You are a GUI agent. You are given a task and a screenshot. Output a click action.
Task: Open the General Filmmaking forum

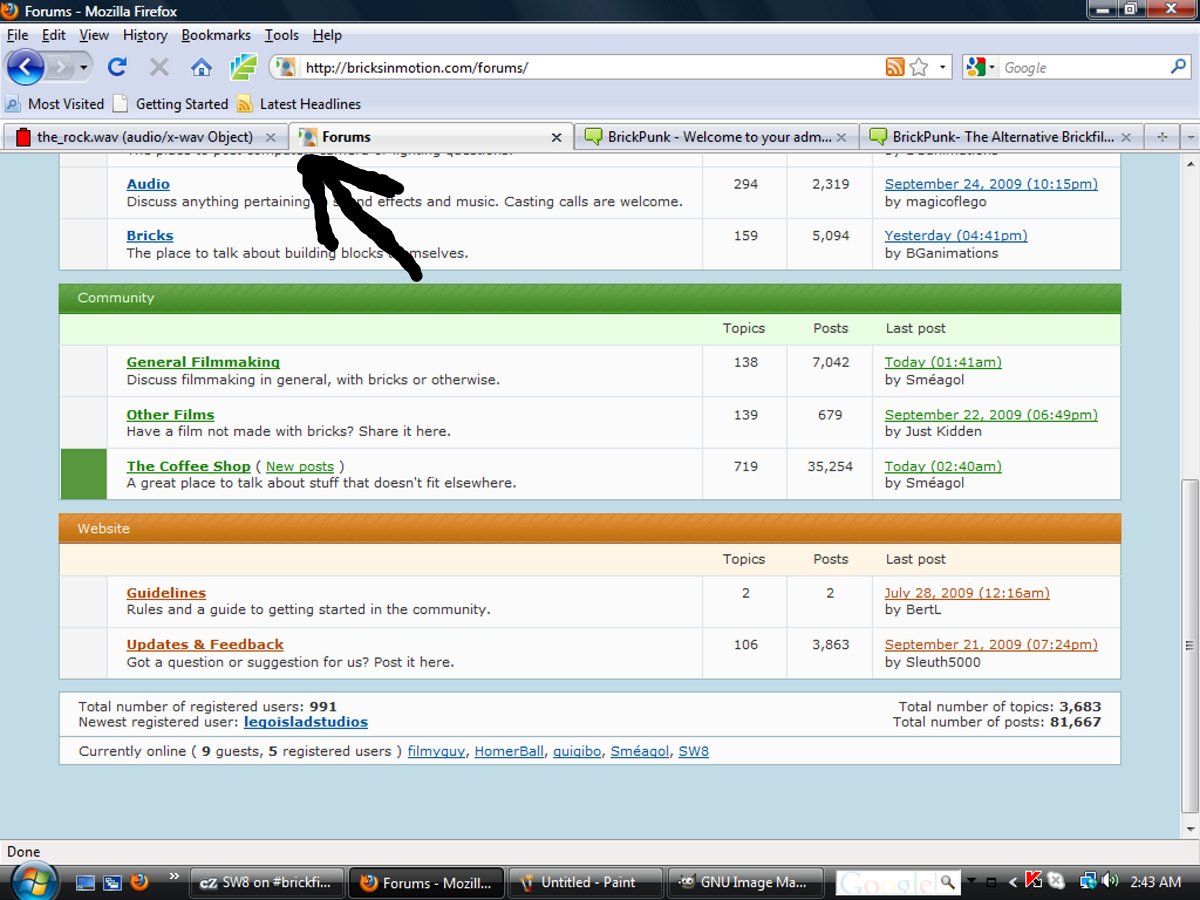pyautogui.click(x=203, y=362)
